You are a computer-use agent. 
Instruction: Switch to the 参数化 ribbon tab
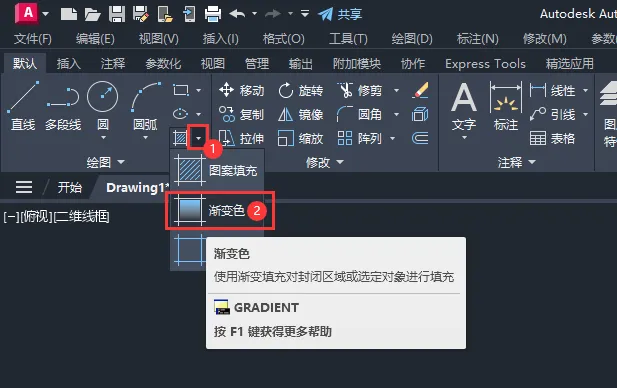163,63
